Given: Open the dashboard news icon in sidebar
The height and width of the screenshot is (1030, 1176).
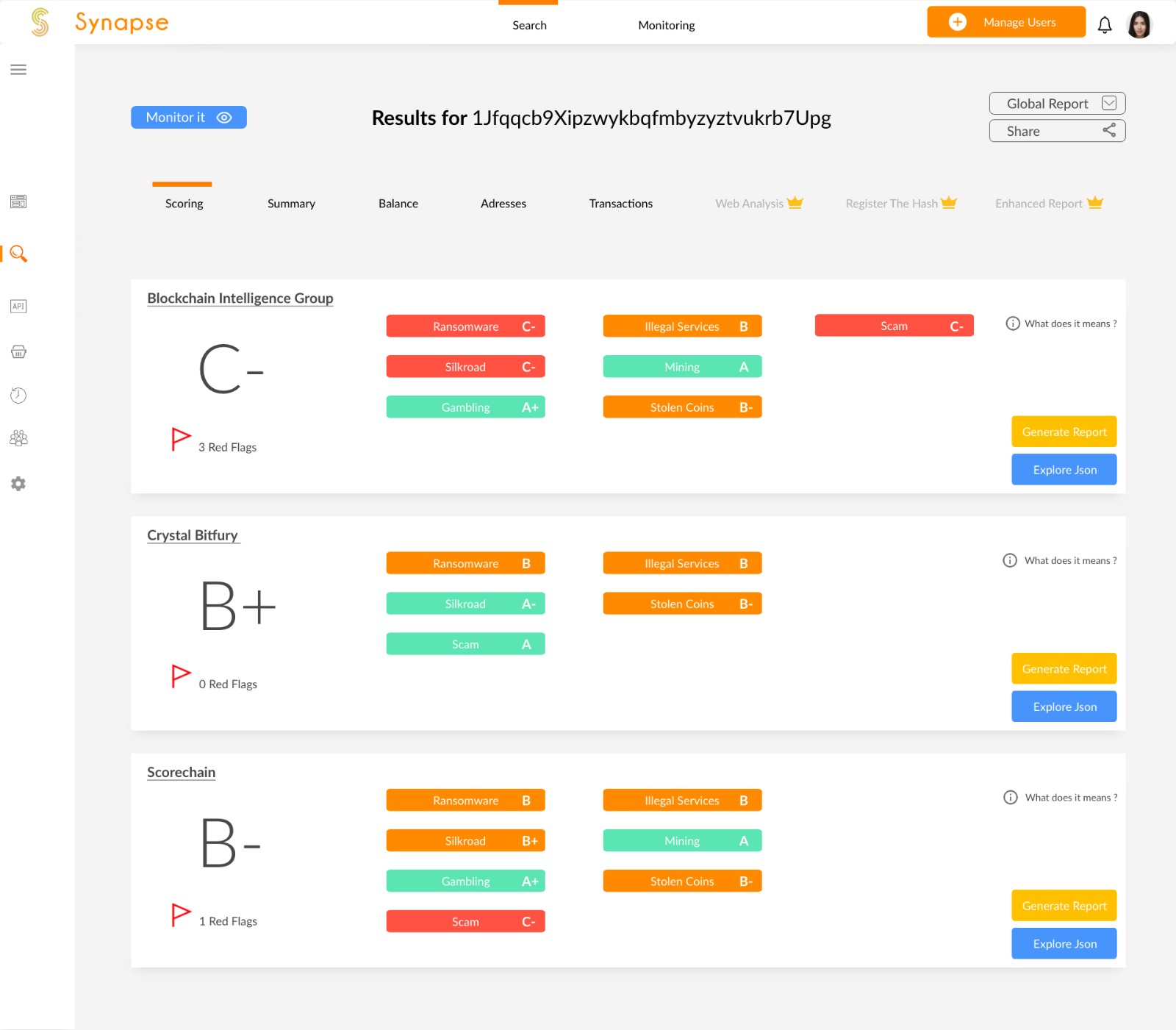Looking at the screenshot, I should (x=18, y=201).
